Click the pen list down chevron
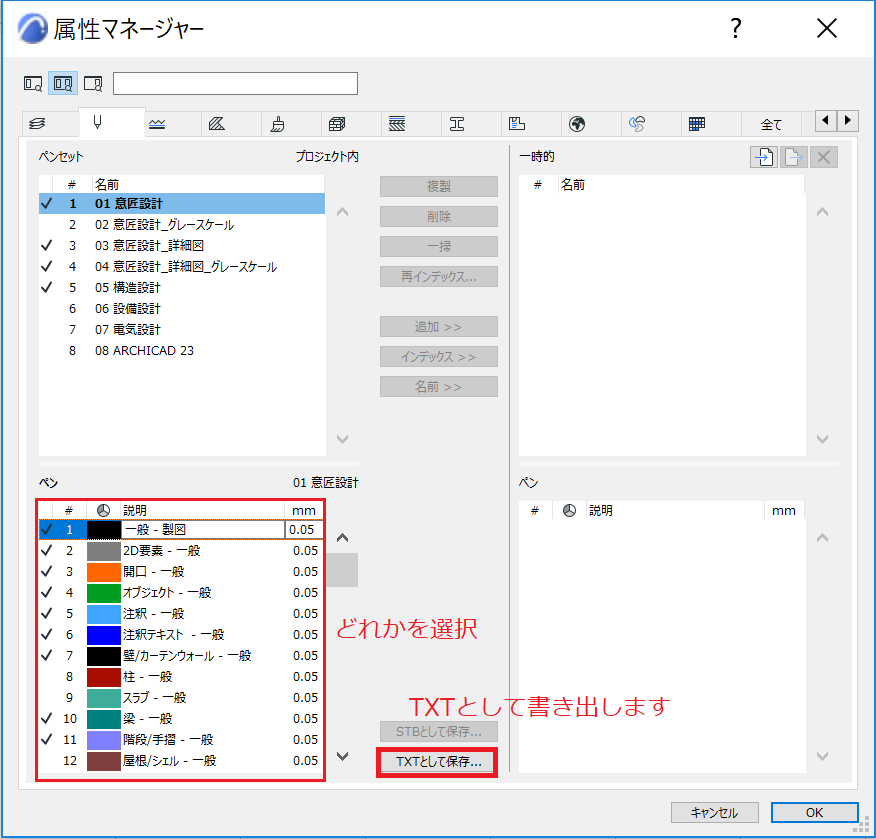This screenshot has width=876, height=839. pyautogui.click(x=342, y=756)
